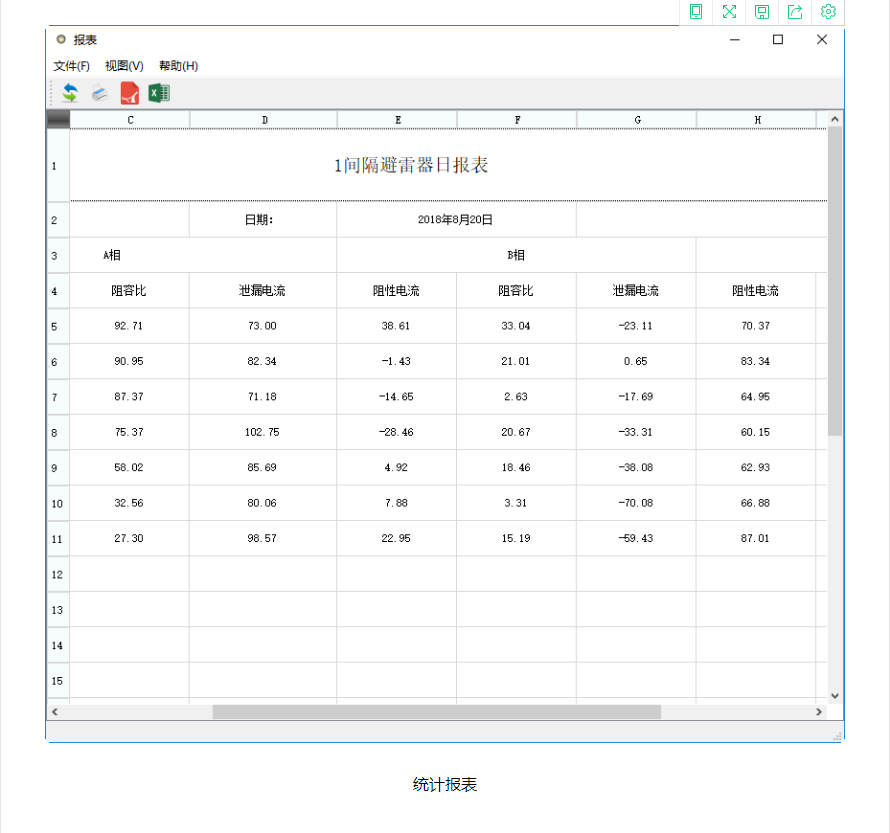
Task: Click the 阻容比 header in column F
Action: click(517, 291)
